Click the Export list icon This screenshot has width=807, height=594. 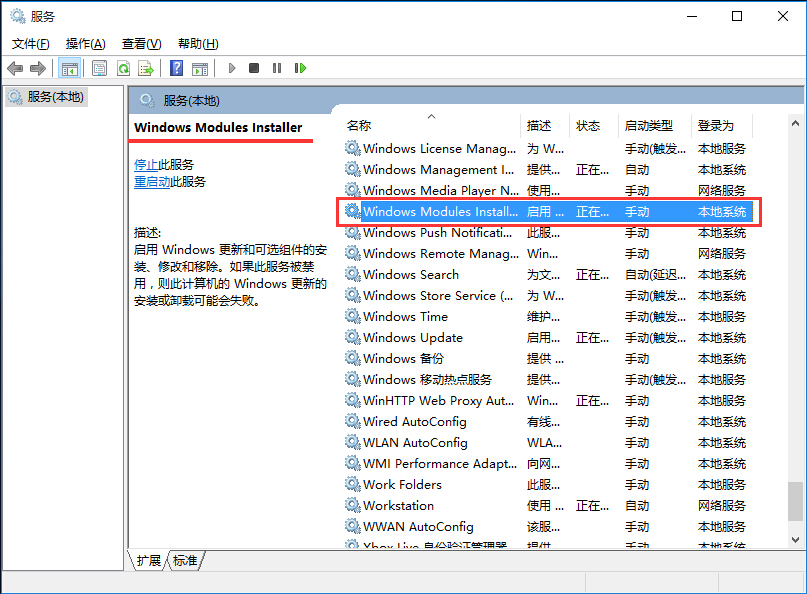tap(146, 67)
